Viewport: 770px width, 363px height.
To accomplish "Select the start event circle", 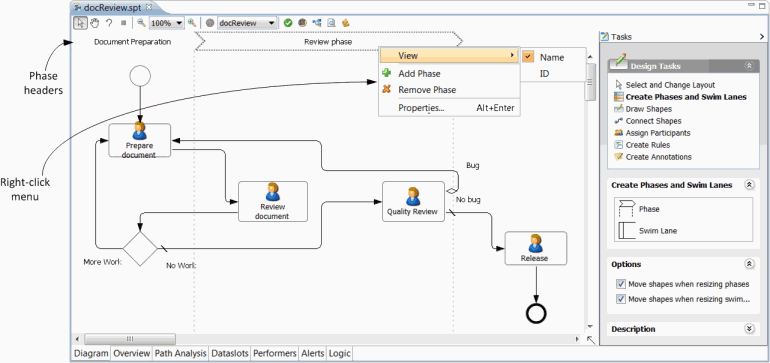I will (x=140, y=76).
